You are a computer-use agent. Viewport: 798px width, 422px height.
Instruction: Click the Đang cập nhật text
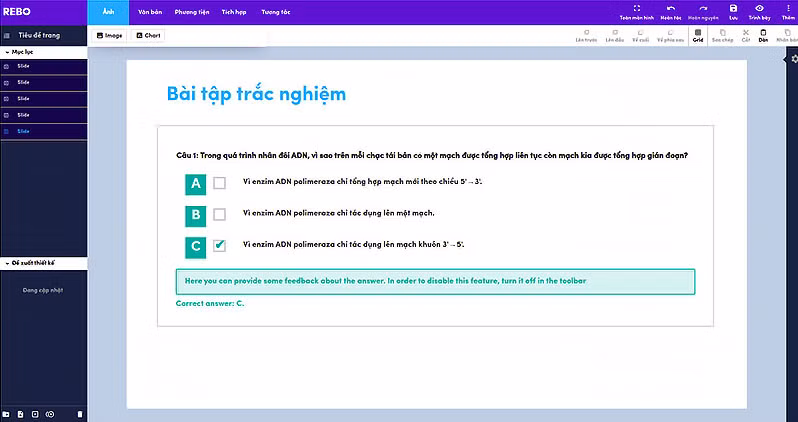pos(43,290)
